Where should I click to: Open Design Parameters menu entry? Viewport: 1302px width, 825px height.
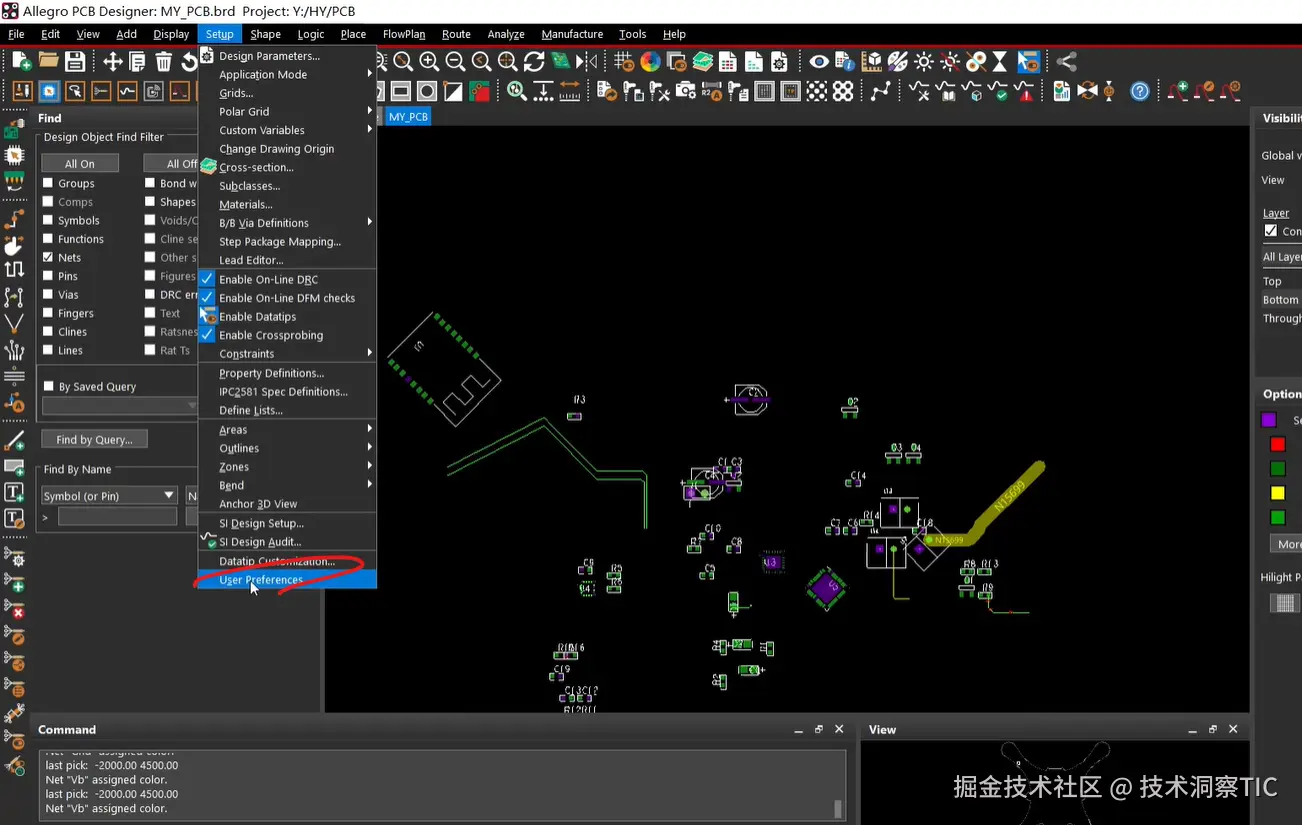287,56
